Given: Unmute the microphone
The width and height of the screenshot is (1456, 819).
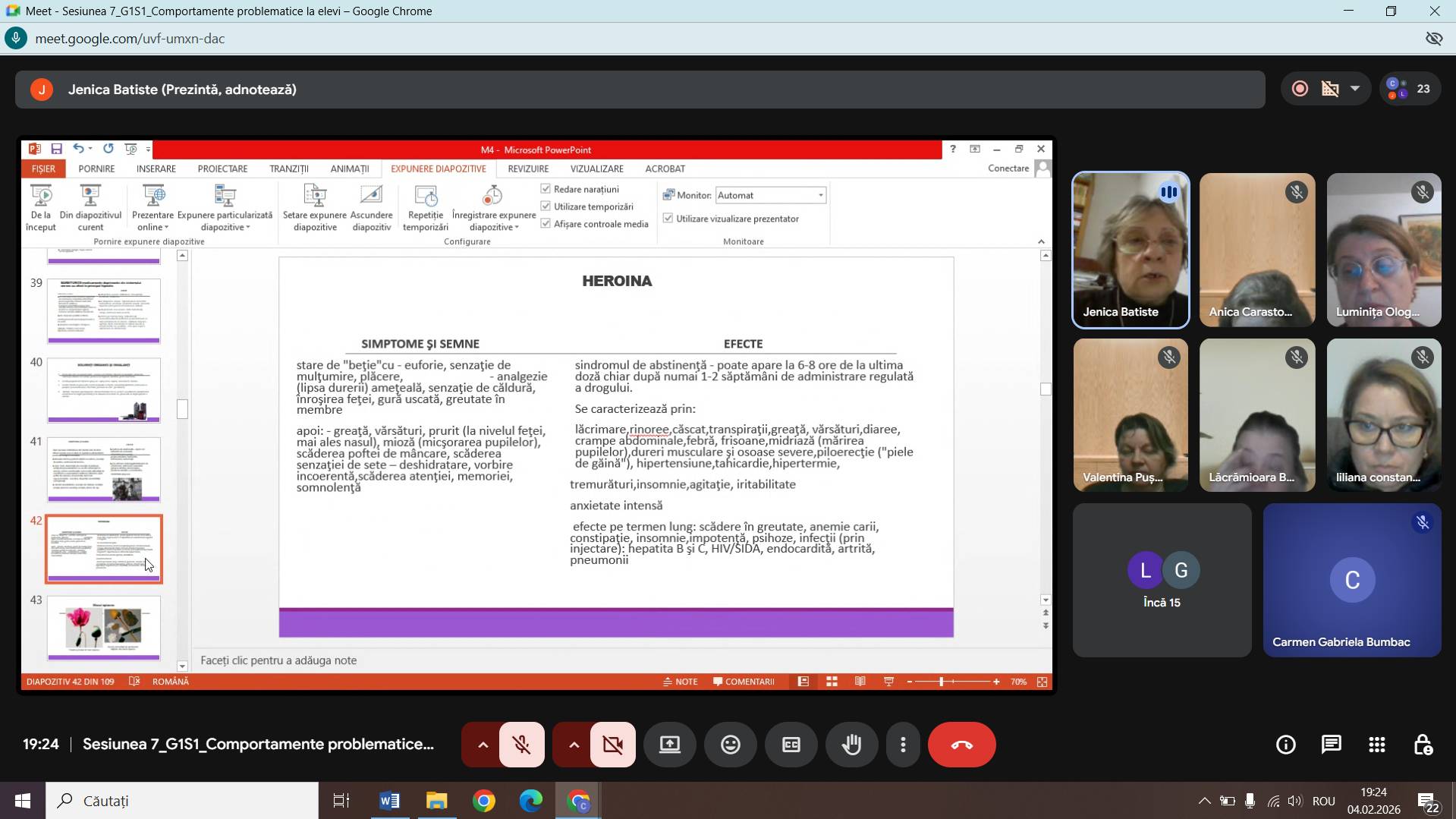Looking at the screenshot, I should [521, 745].
